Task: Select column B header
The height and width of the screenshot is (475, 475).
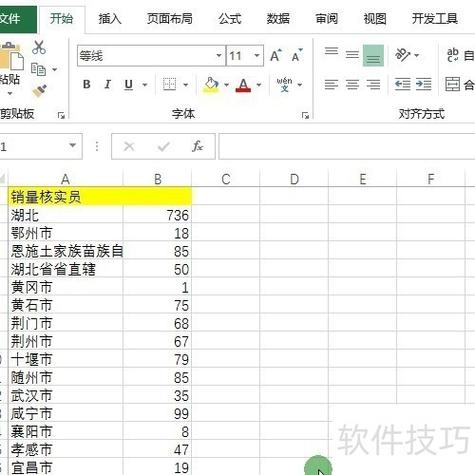Action: pos(158,179)
